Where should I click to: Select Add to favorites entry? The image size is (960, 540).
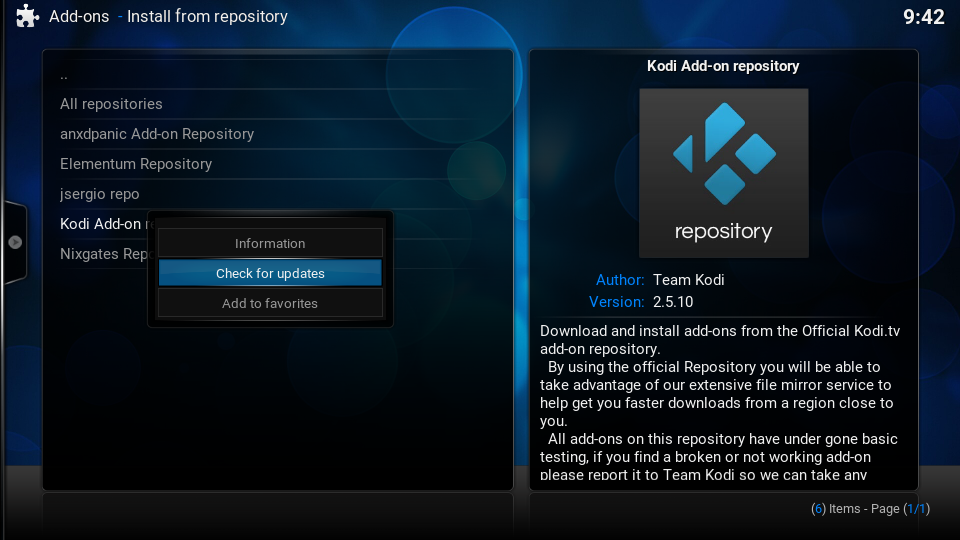coord(270,303)
